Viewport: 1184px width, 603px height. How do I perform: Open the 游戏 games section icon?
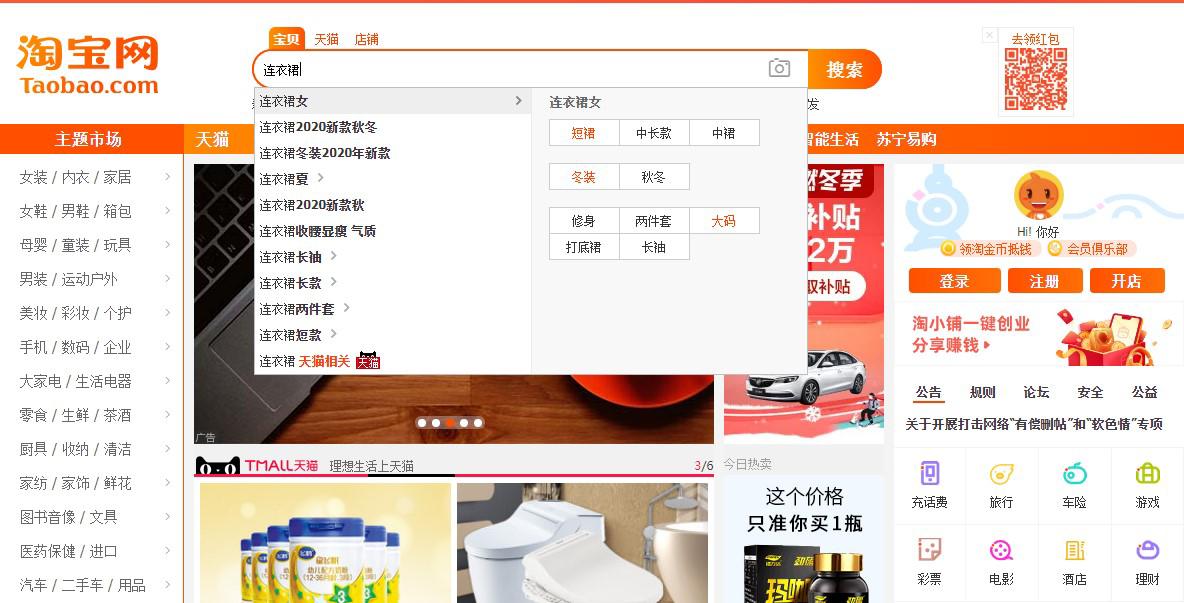(1146, 487)
